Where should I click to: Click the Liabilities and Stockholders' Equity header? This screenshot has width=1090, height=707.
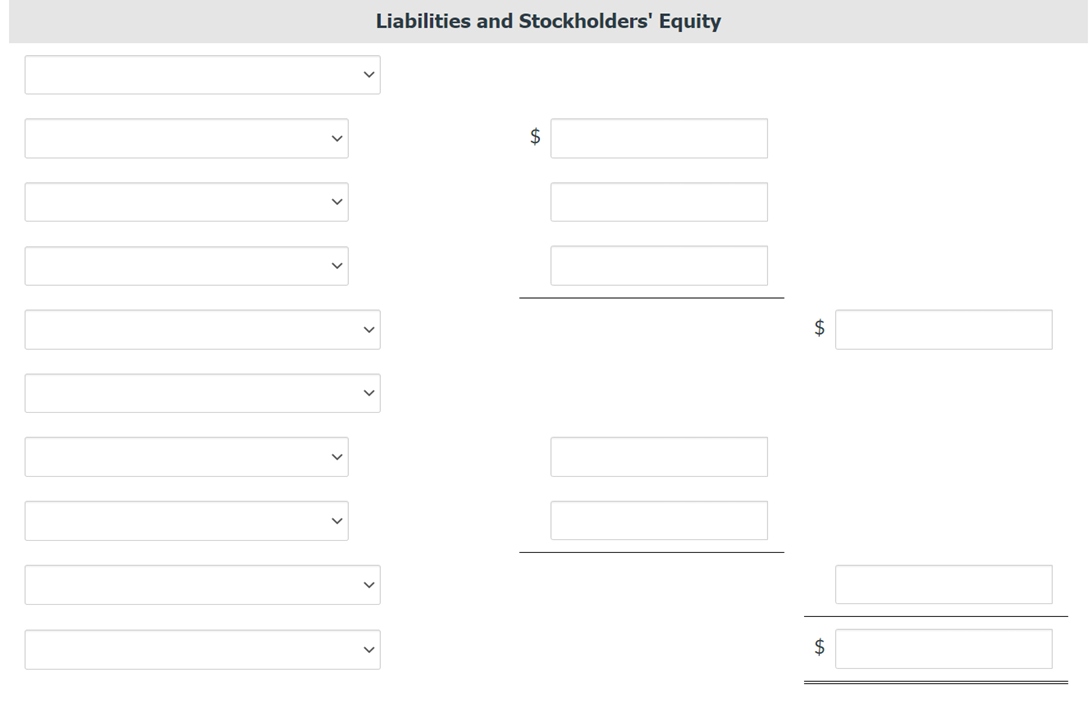(547, 20)
